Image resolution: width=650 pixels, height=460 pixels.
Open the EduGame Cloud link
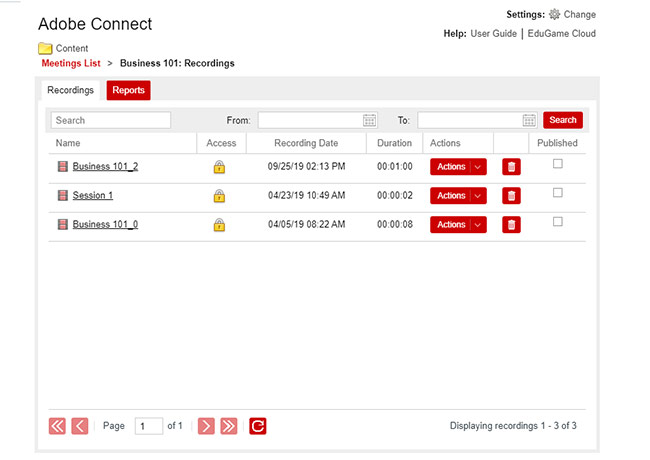(x=561, y=34)
